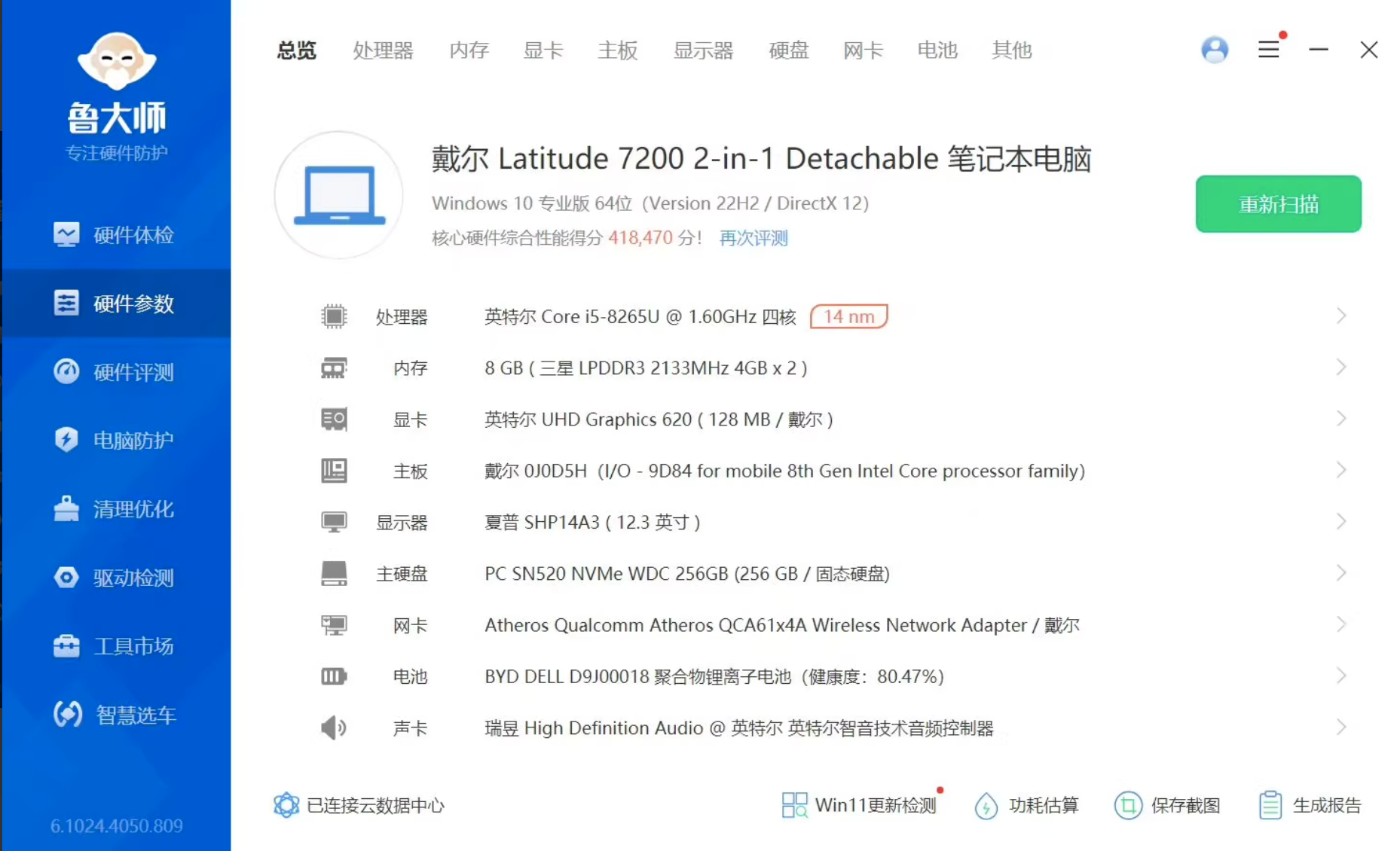Click the Win11更新检测 windows icon

pyautogui.click(x=794, y=805)
